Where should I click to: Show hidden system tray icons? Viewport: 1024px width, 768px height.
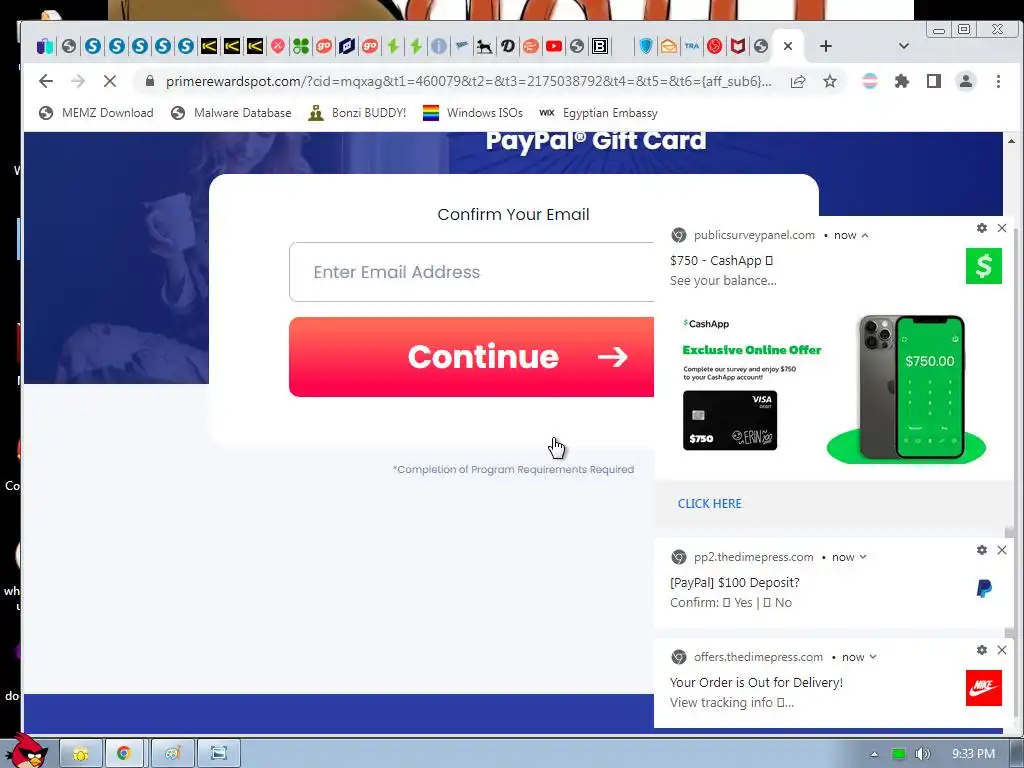874,754
